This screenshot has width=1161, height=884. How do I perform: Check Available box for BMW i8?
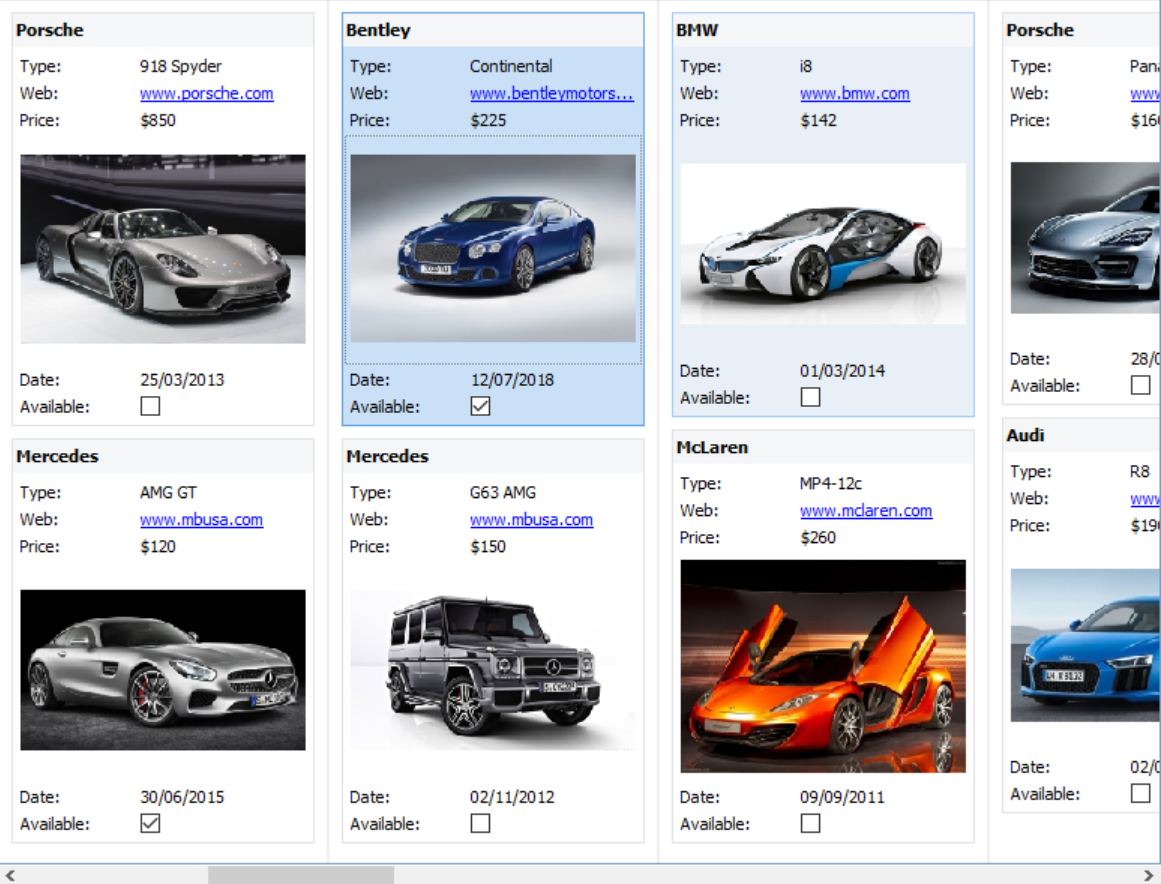(811, 397)
